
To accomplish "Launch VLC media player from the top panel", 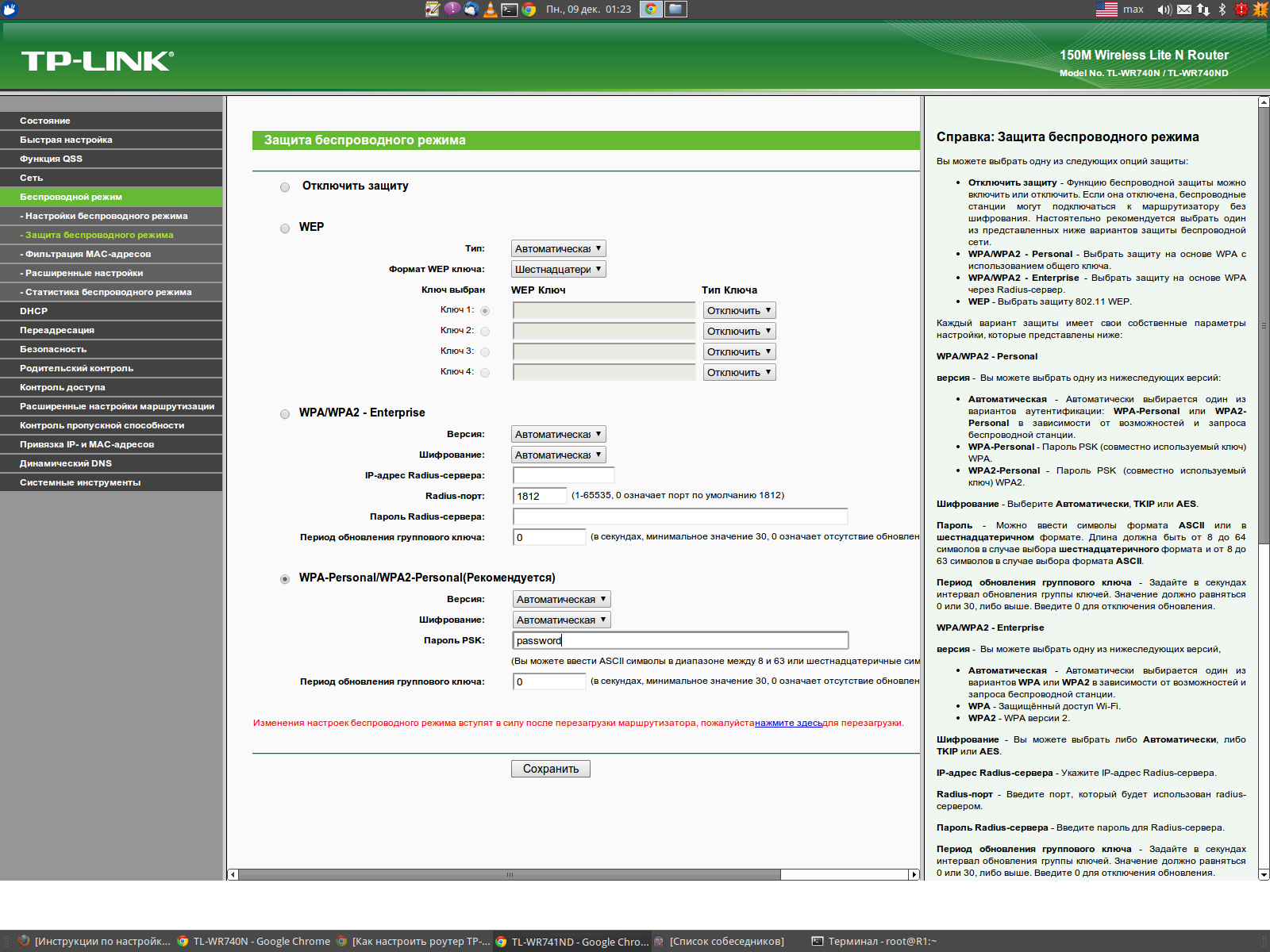I will (x=491, y=10).
